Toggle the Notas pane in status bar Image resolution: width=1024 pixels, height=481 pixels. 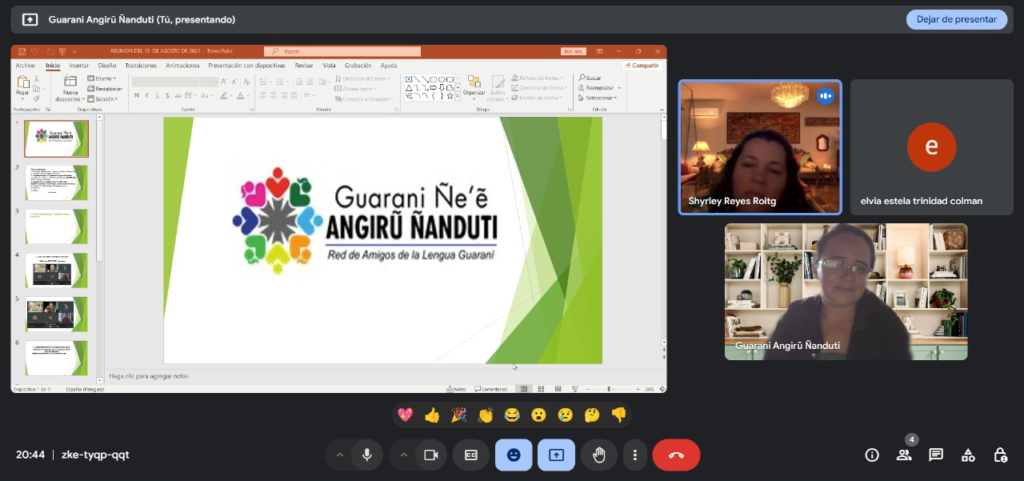[x=456, y=389]
